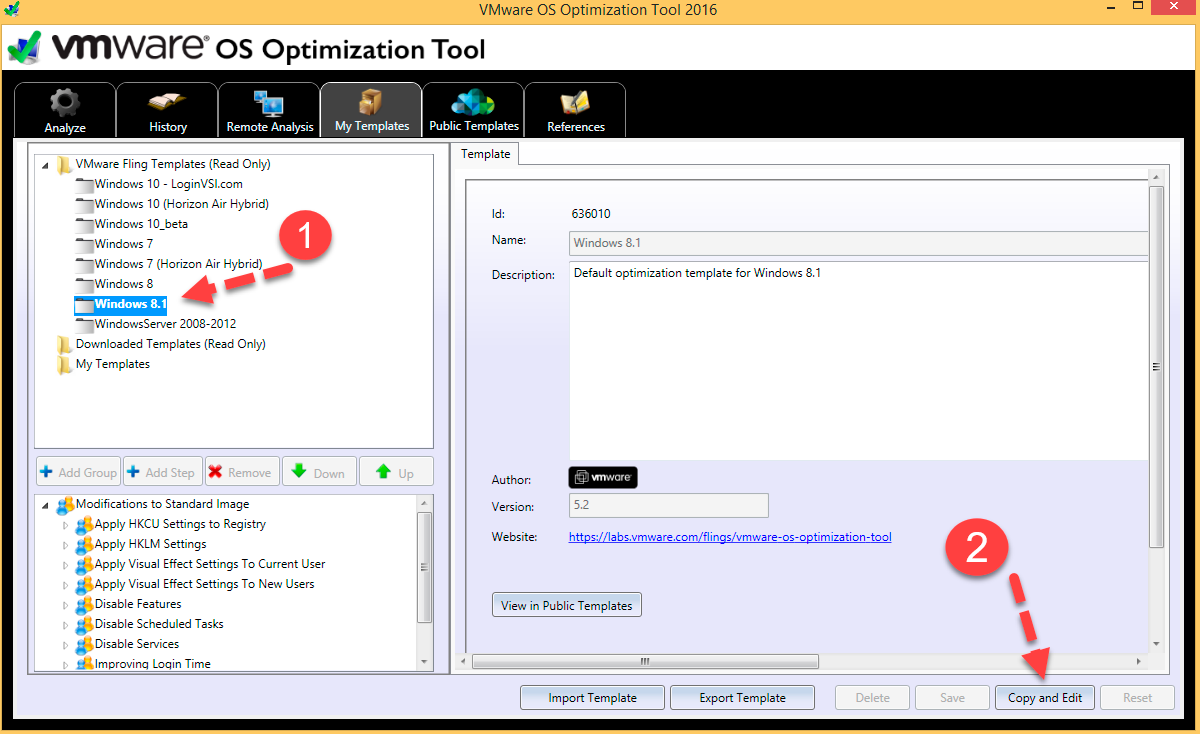The height and width of the screenshot is (734, 1200).
Task: Switch to the Template tab
Action: 486,154
